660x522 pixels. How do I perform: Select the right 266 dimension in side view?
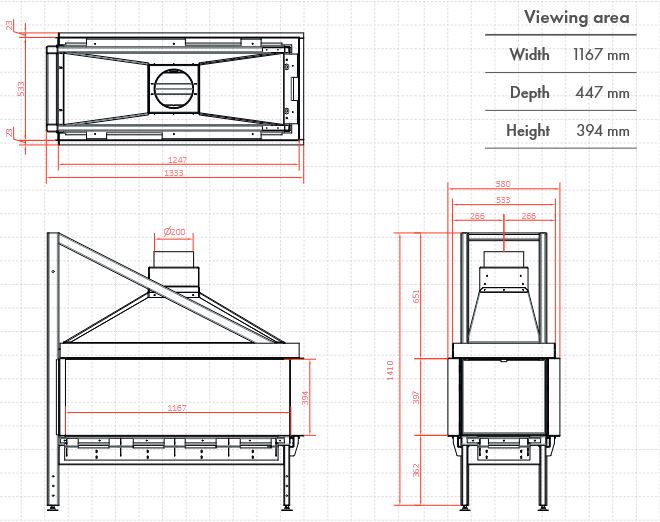click(527, 215)
